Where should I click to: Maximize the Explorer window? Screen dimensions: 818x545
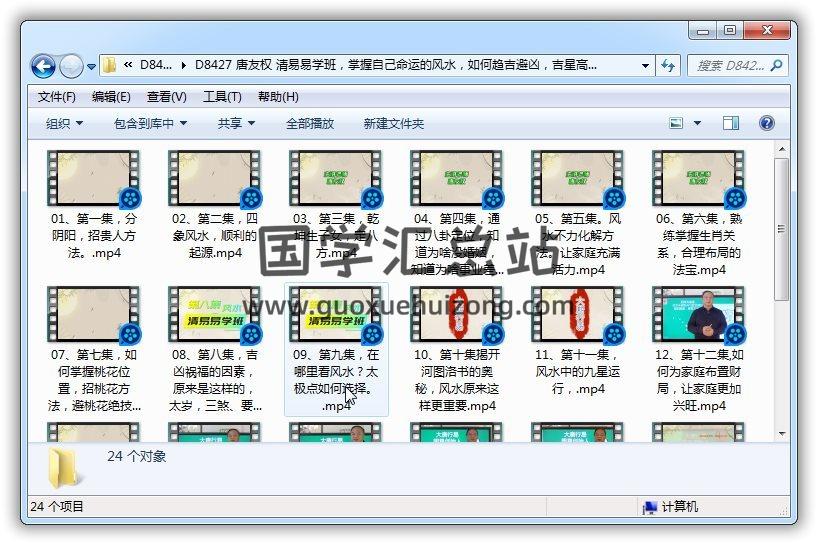(730, 31)
